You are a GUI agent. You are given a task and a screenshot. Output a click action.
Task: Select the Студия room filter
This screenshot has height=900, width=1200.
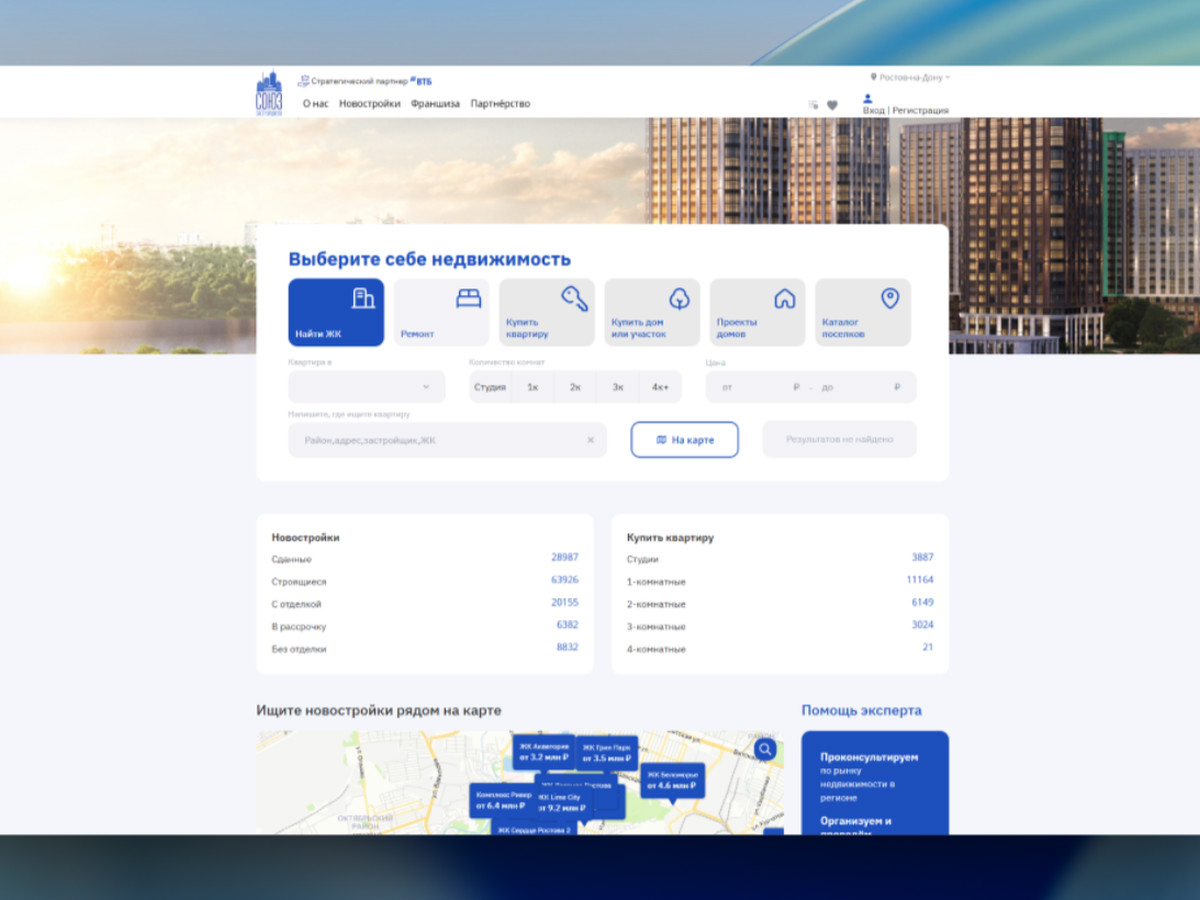tap(490, 387)
